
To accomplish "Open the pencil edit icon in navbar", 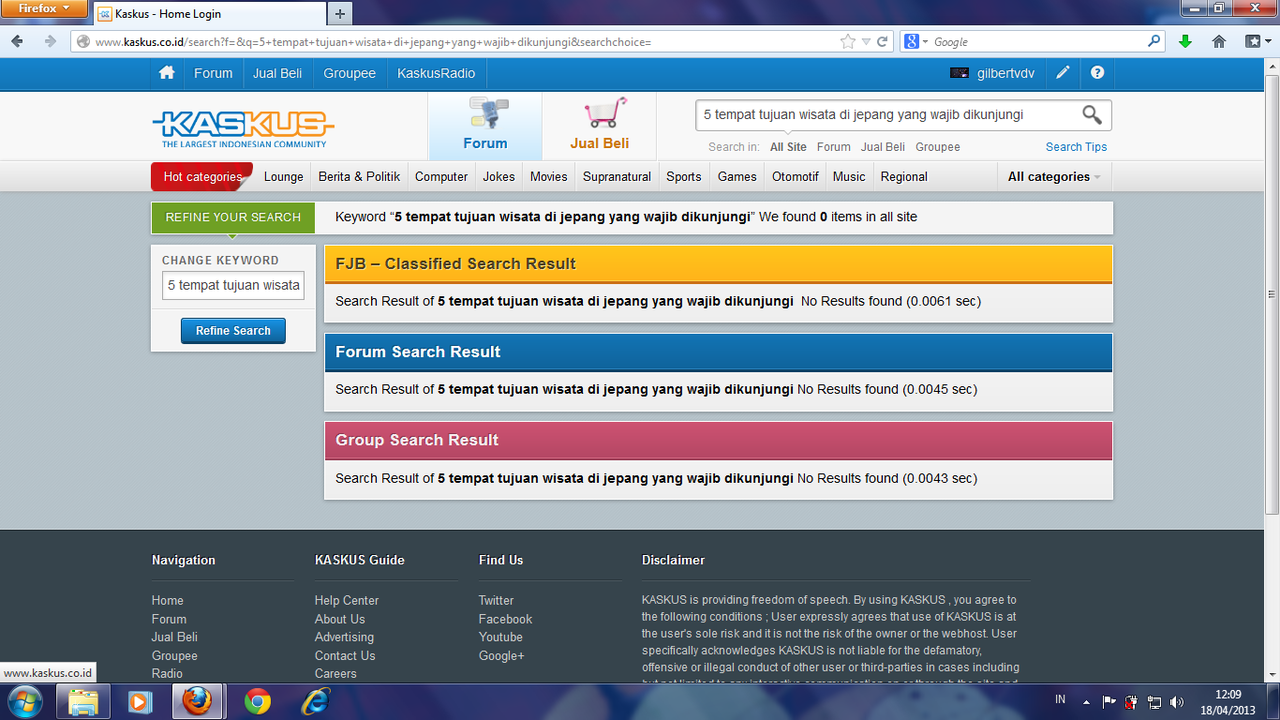I will pos(1063,73).
